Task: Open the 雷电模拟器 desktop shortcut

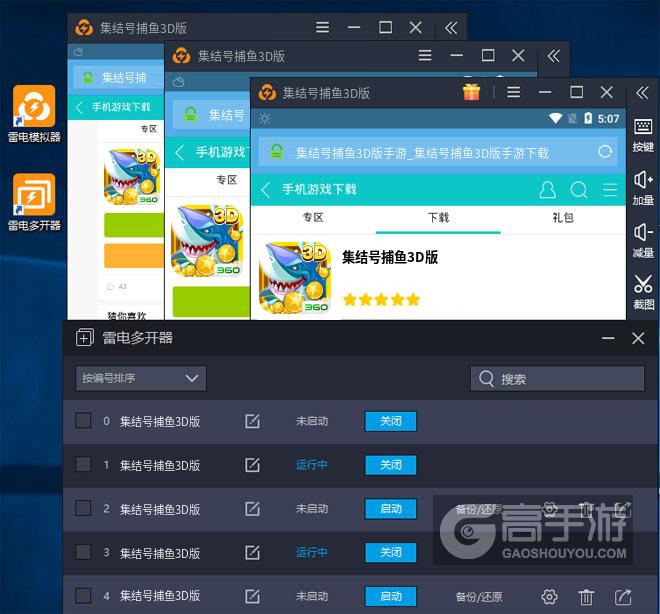Action: coord(34,114)
